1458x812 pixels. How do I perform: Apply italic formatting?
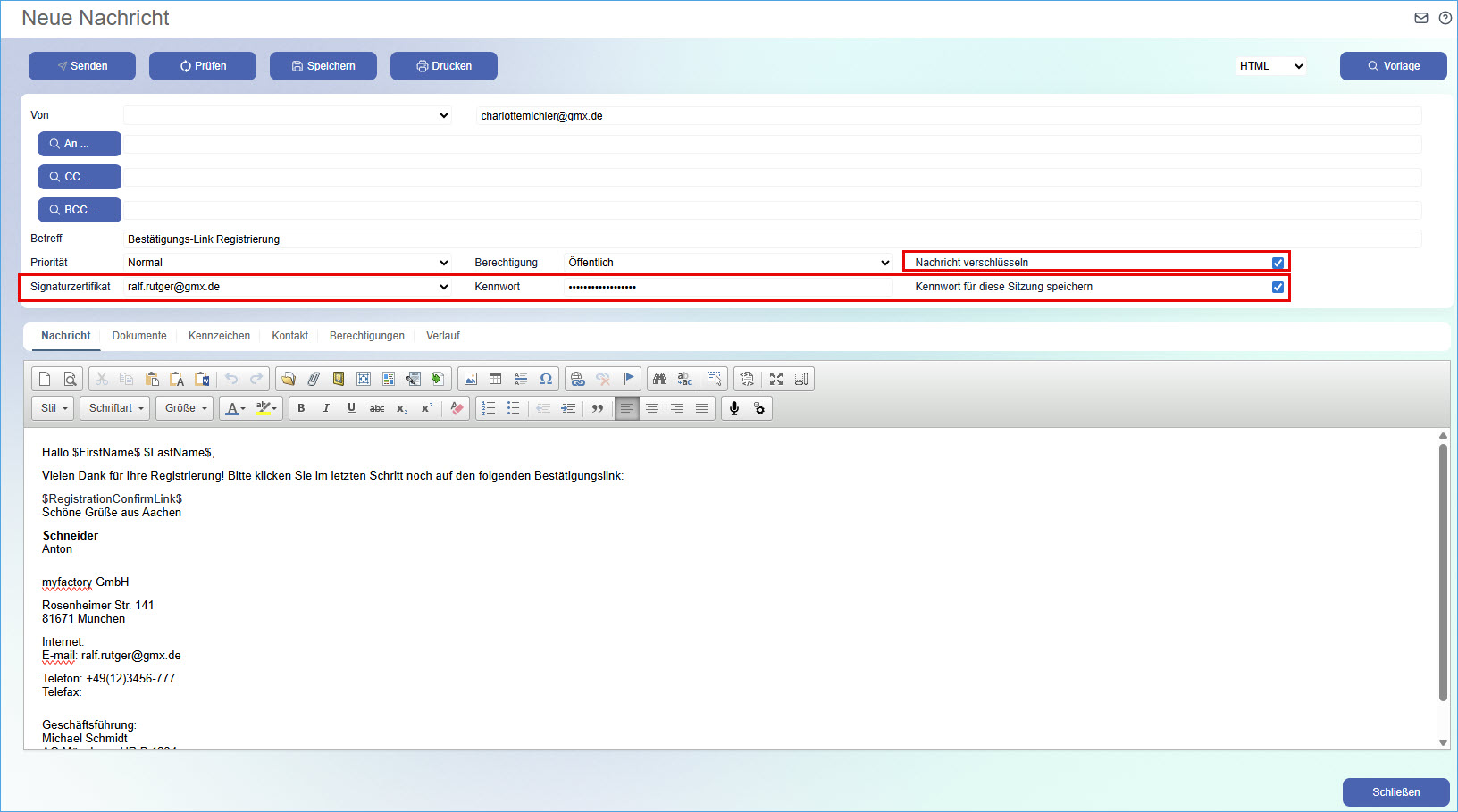(326, 408)
